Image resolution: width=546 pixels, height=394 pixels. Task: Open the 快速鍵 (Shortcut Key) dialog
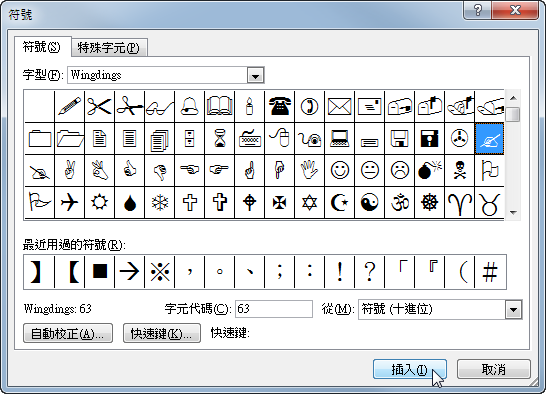(162, 333)
